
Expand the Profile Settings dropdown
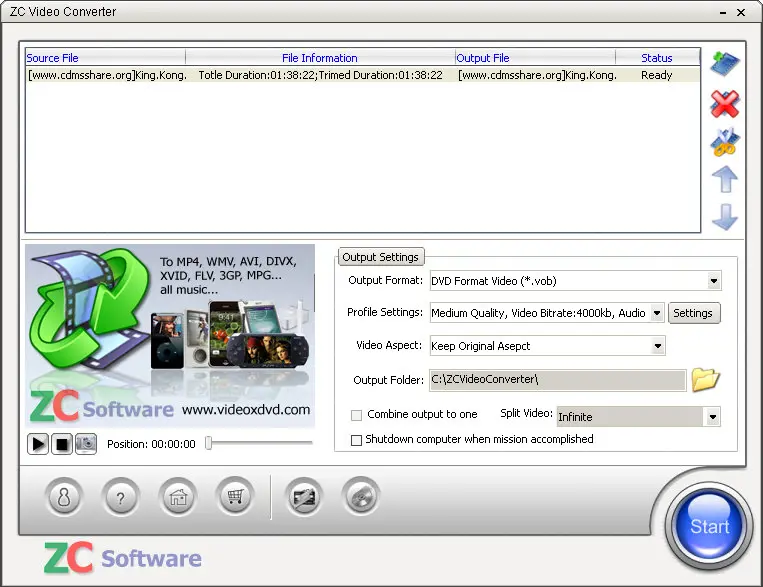(x=657, y=313)
